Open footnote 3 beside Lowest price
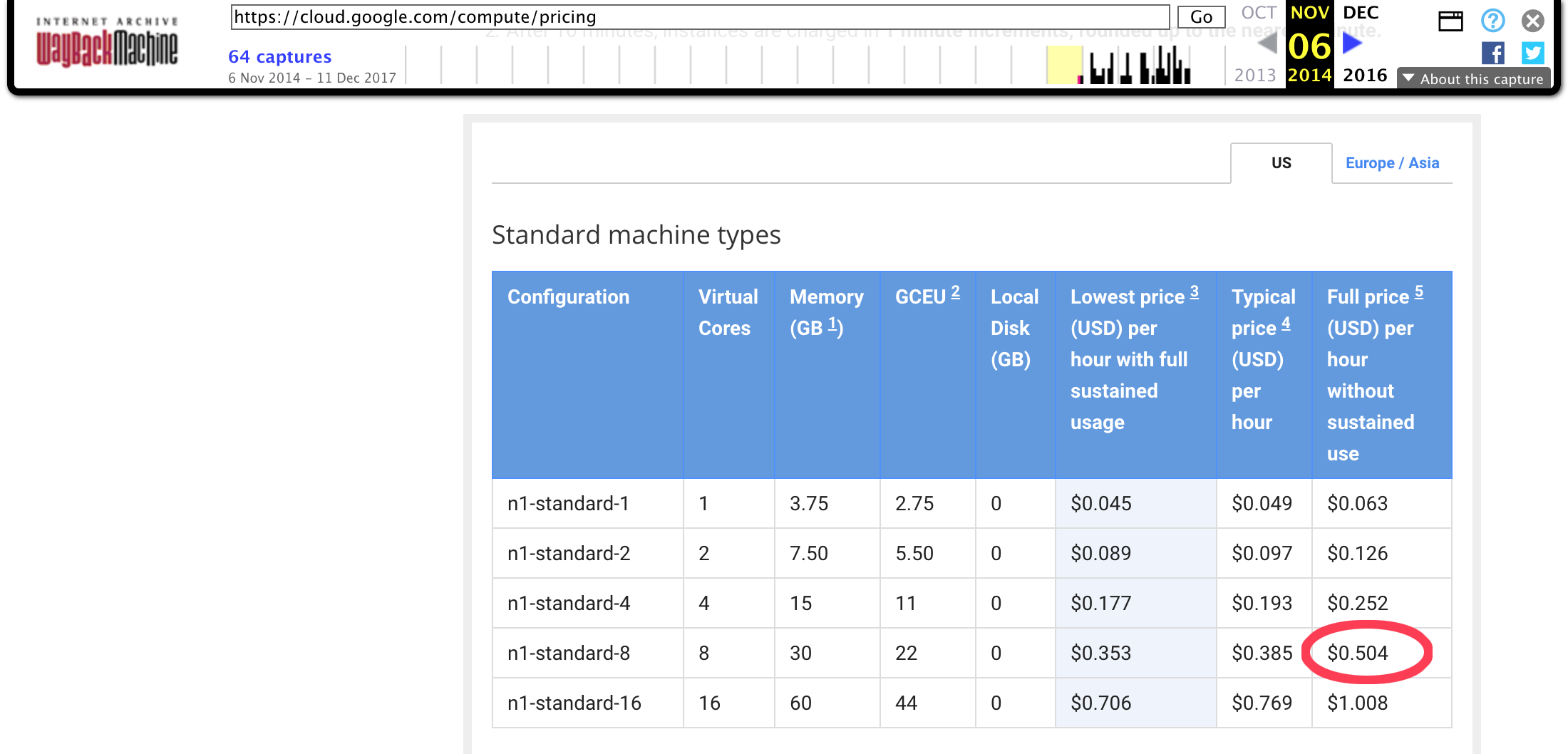 [x=1194, y=292]
